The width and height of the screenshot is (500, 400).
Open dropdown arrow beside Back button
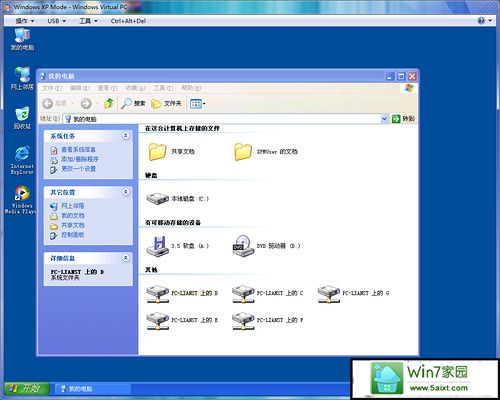click(72, 104)
